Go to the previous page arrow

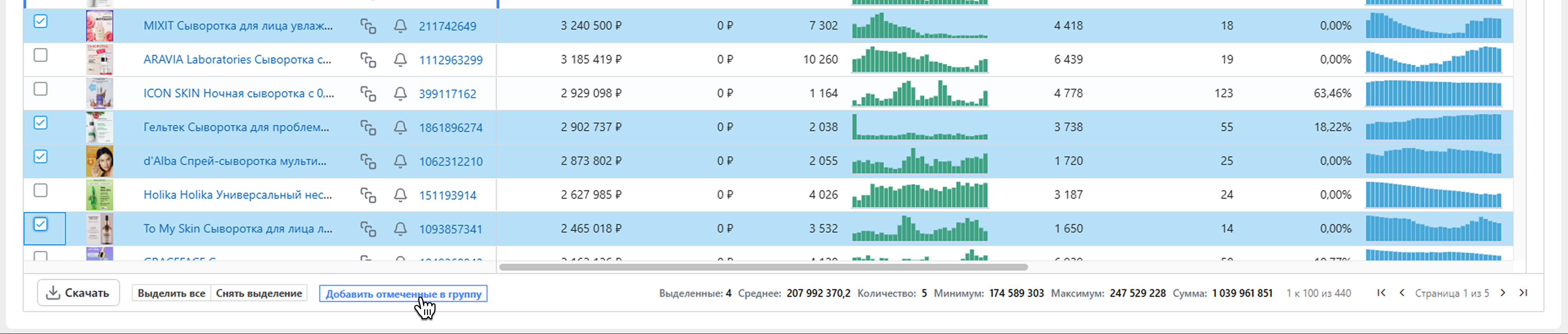point(1402,293)
